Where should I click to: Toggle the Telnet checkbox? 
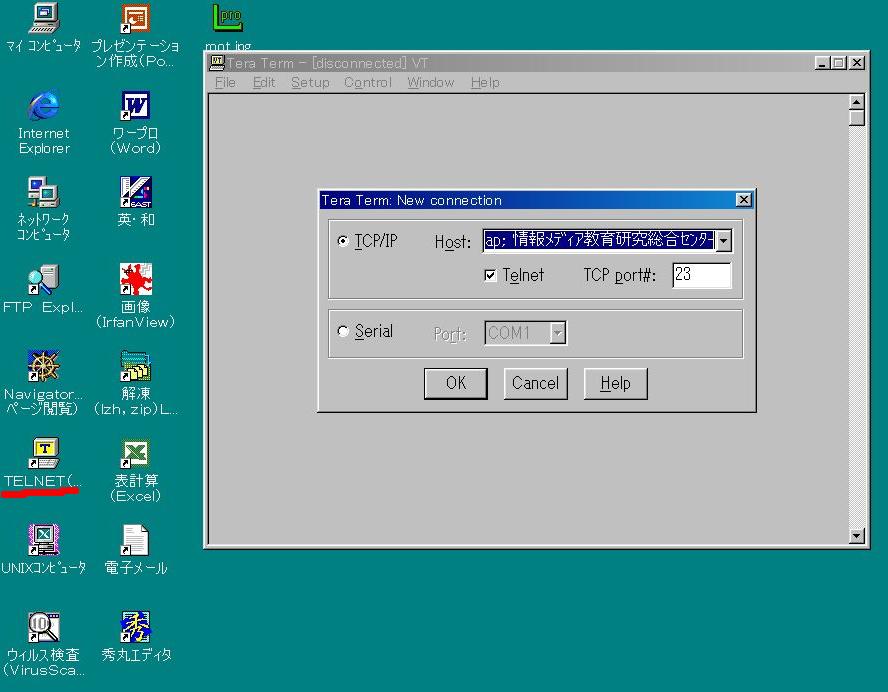[x=490, y=275]
